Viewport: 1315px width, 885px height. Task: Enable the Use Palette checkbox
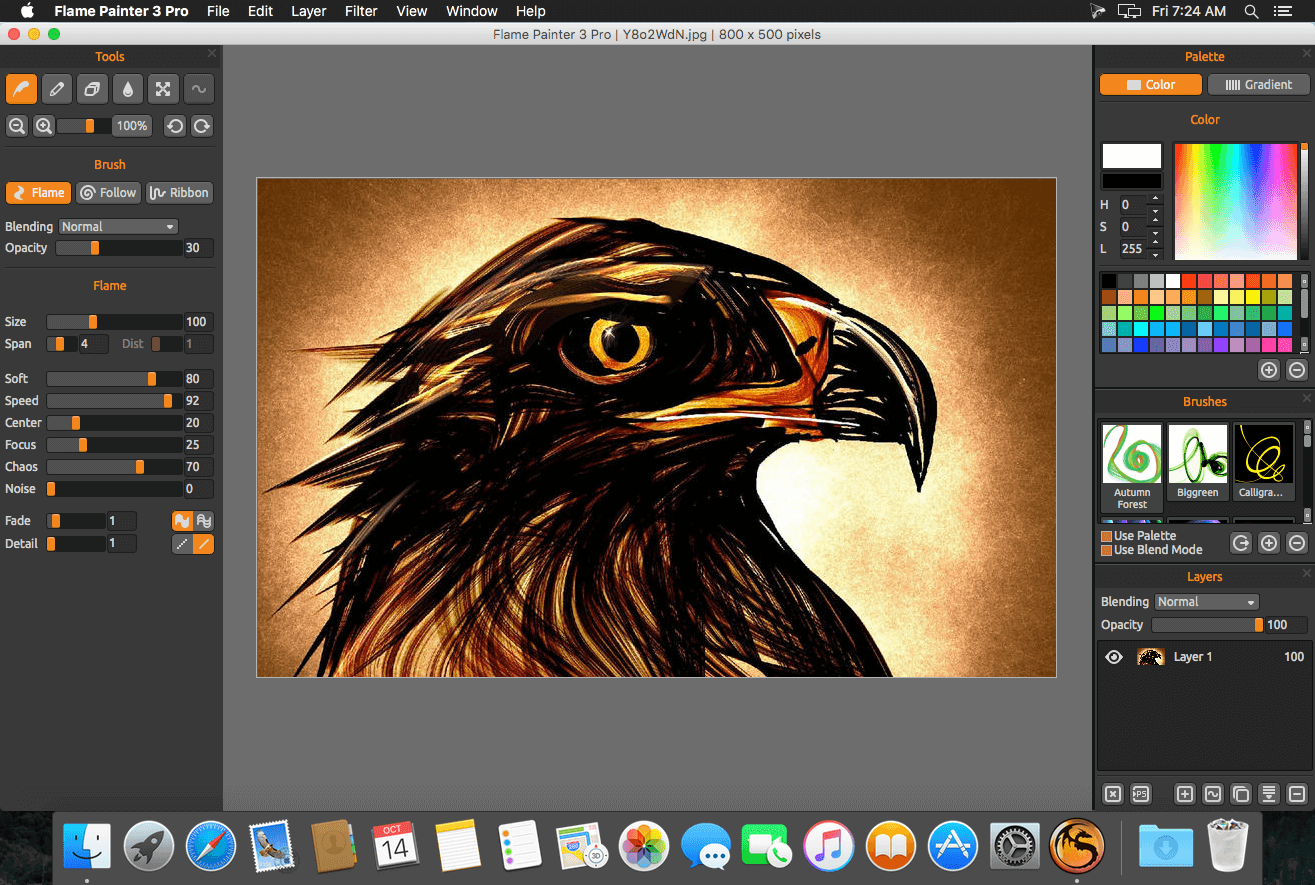[x=1106, y=536]
